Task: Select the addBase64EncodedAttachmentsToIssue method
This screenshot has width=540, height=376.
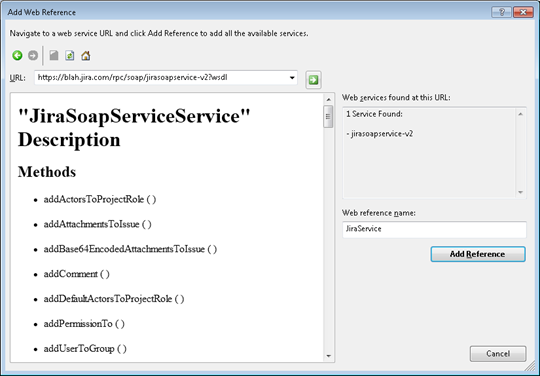Action: [130, 249]
